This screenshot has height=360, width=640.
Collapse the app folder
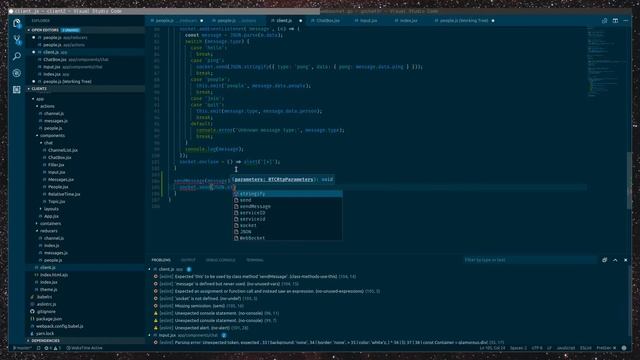pos(33,99)
